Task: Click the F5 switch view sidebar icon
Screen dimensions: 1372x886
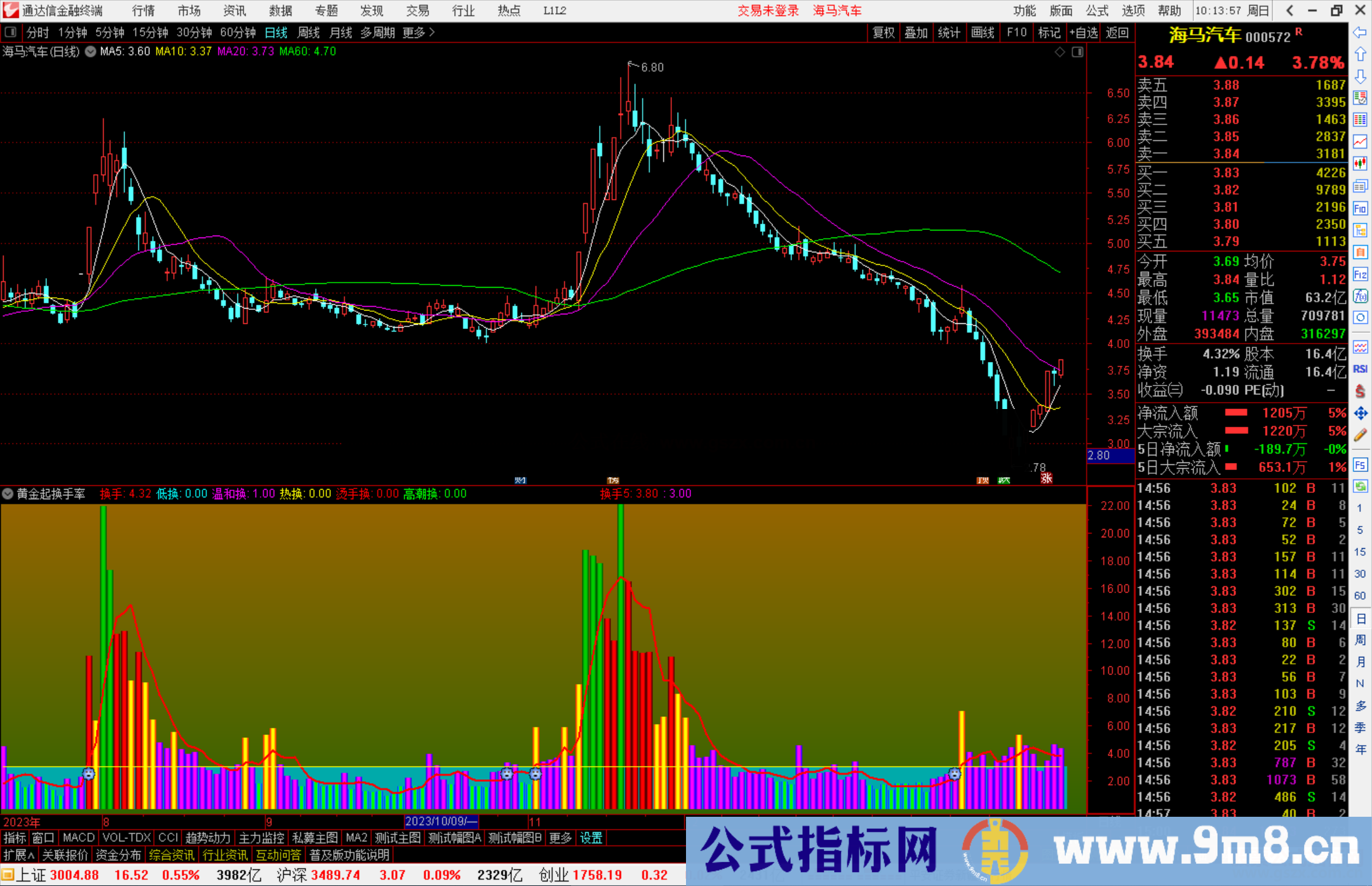Action: 1360,465
